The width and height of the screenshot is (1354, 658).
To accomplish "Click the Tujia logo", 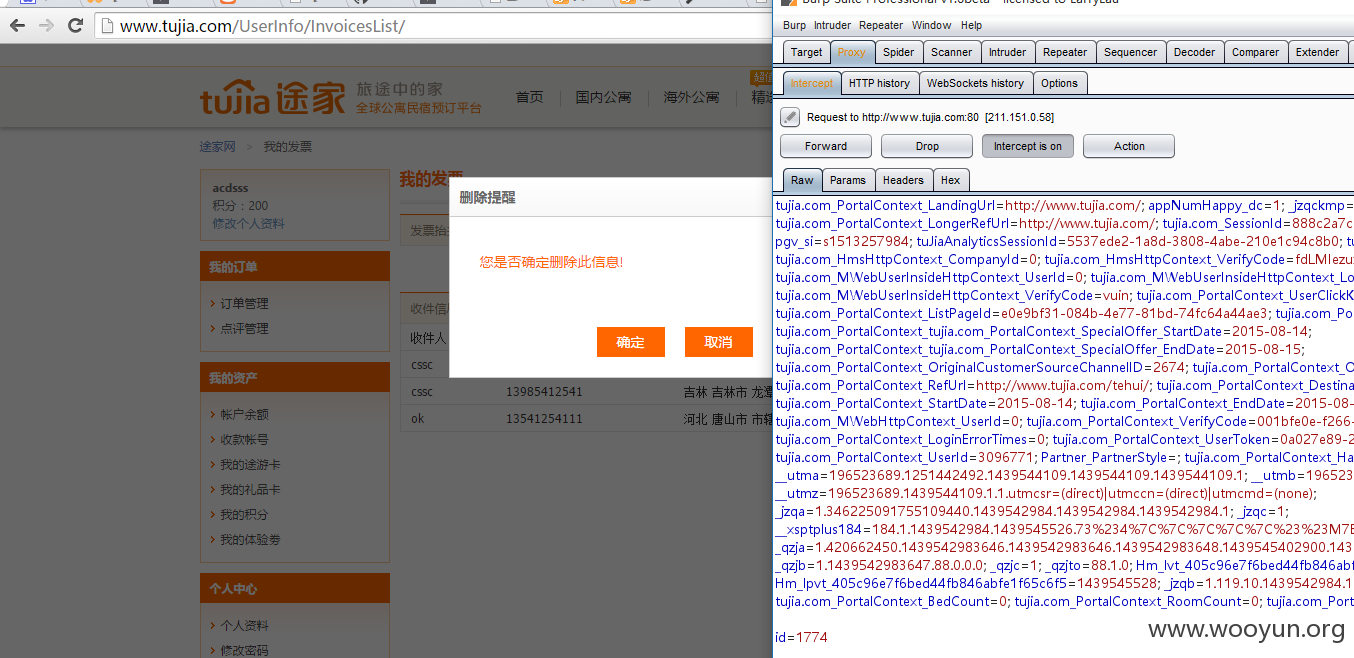I will point(272,98).
